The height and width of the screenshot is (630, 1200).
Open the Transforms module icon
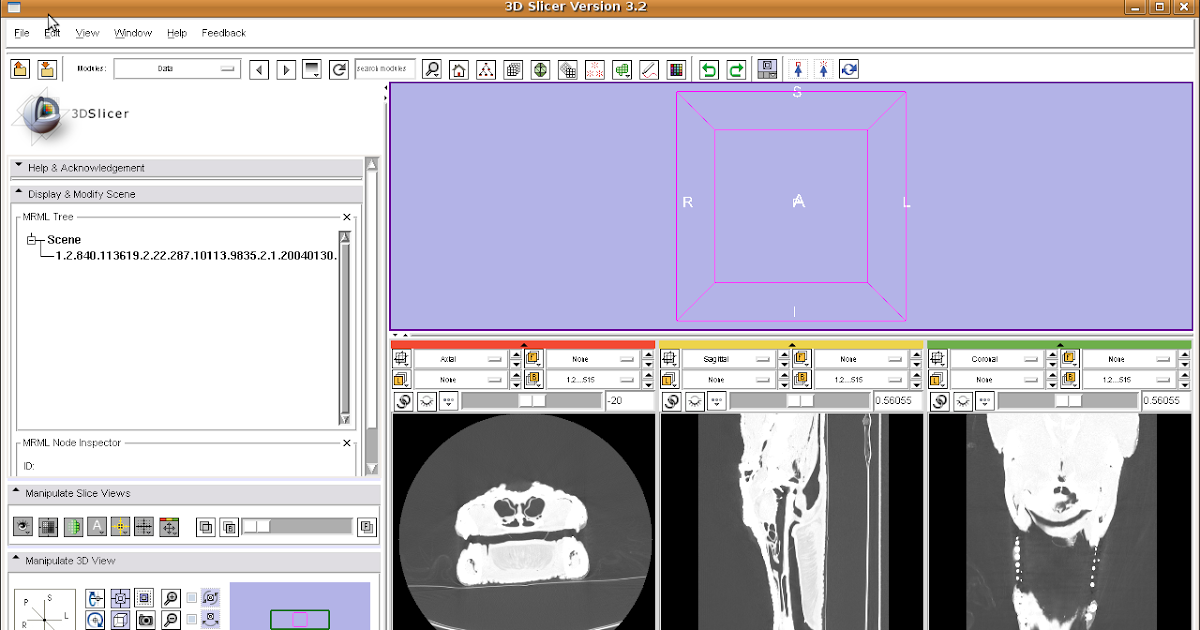pyautogui.click(x=567, y=70)
